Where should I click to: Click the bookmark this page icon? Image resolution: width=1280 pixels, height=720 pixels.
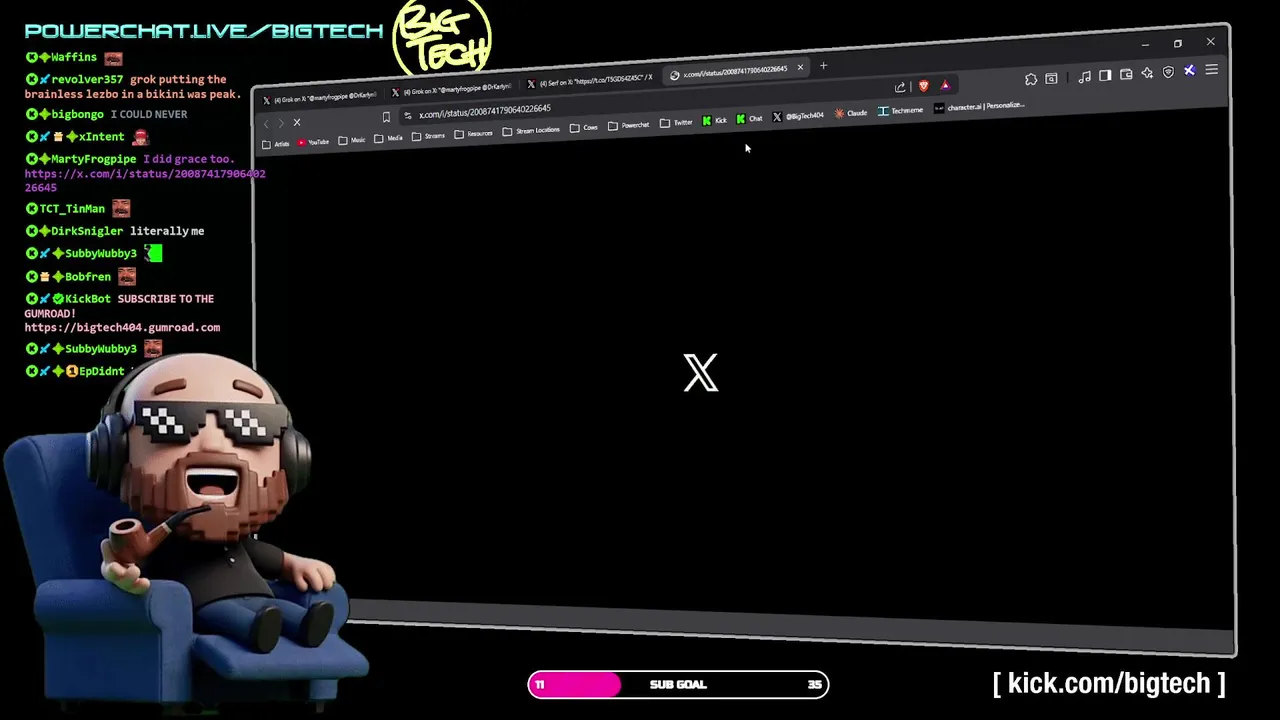[x=386, y=117]
